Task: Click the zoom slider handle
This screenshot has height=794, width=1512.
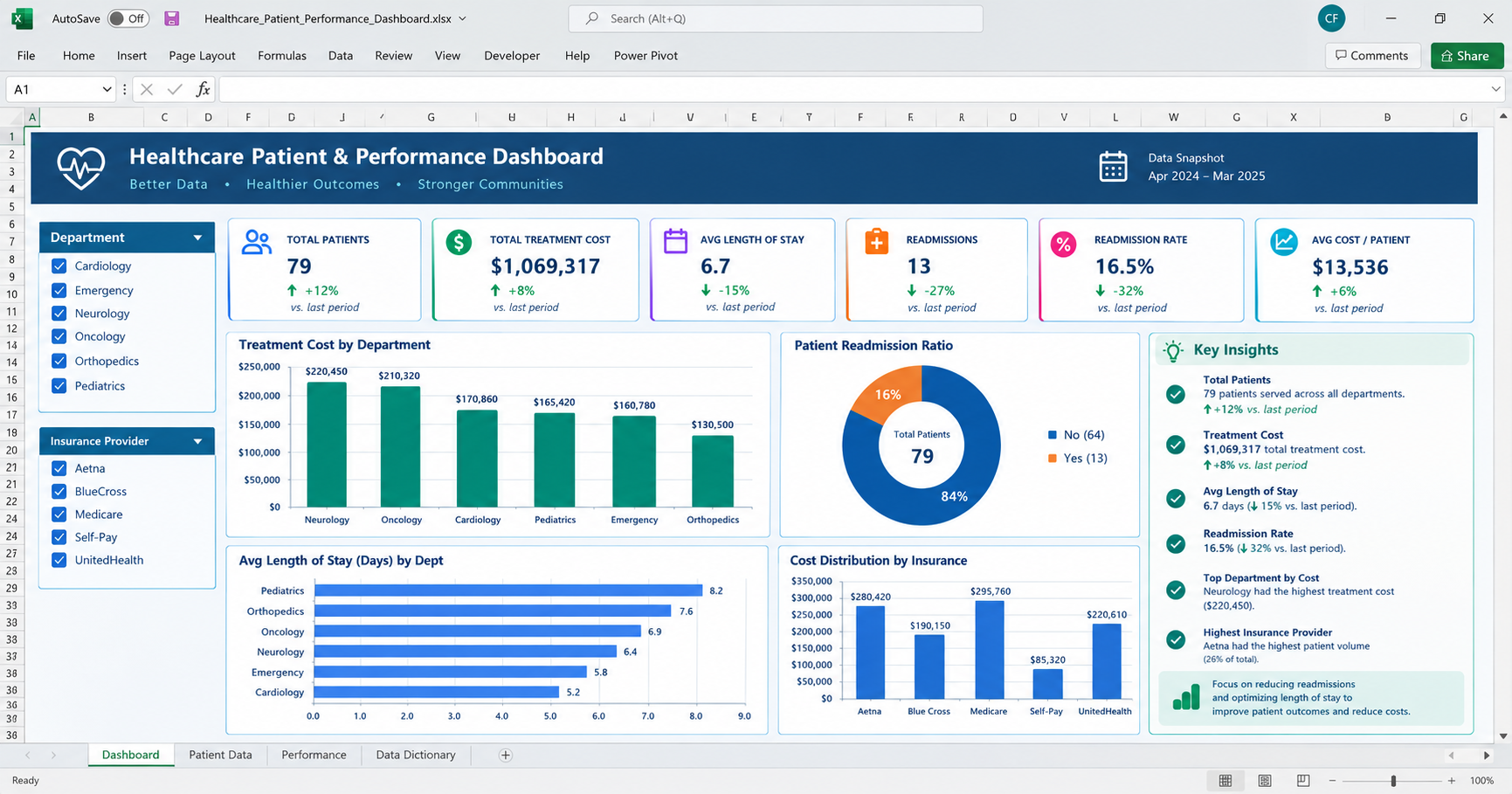Action: (1393, 780)
